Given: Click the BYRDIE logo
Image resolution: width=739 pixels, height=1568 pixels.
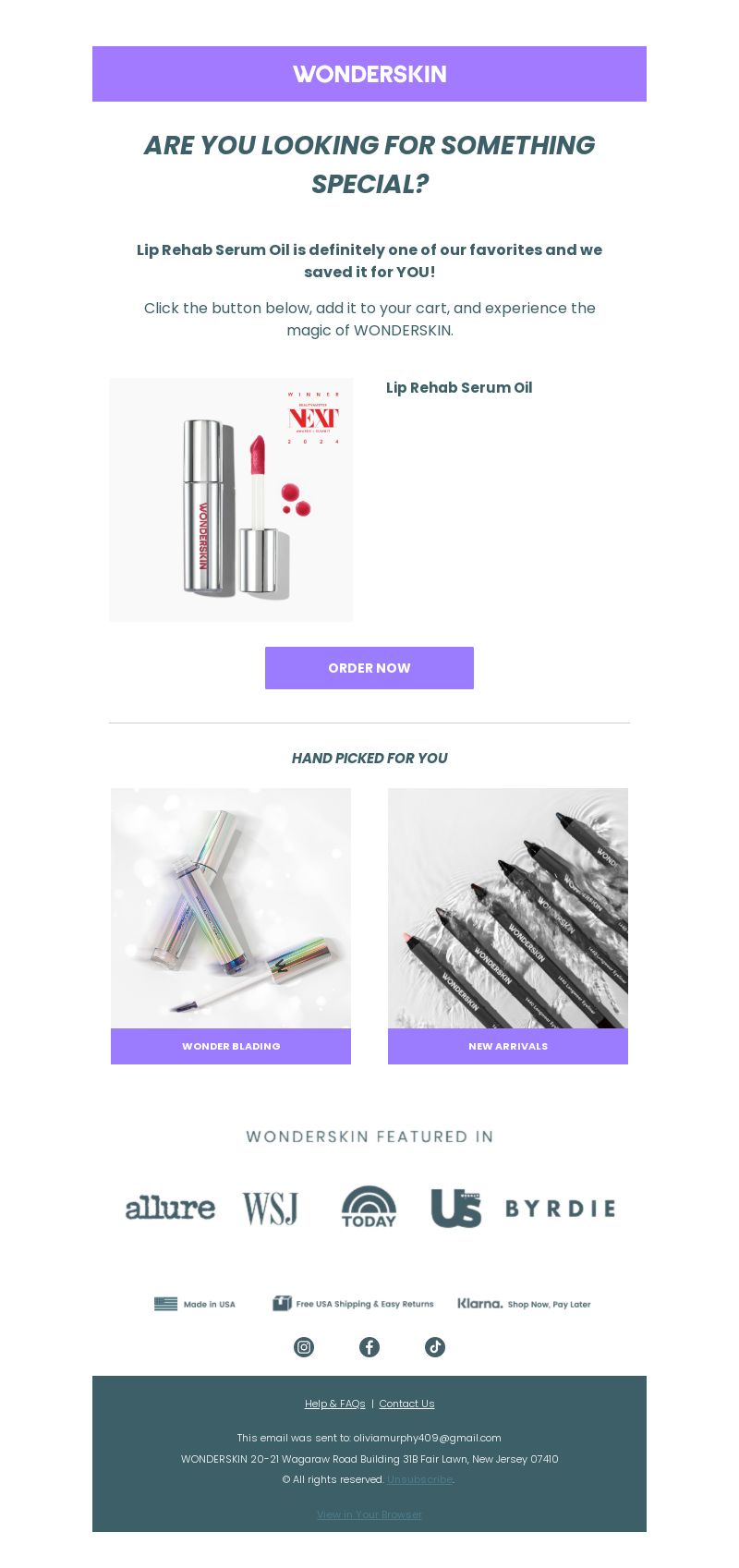Looking at the screenshot, I should (x=560, y=1209).
